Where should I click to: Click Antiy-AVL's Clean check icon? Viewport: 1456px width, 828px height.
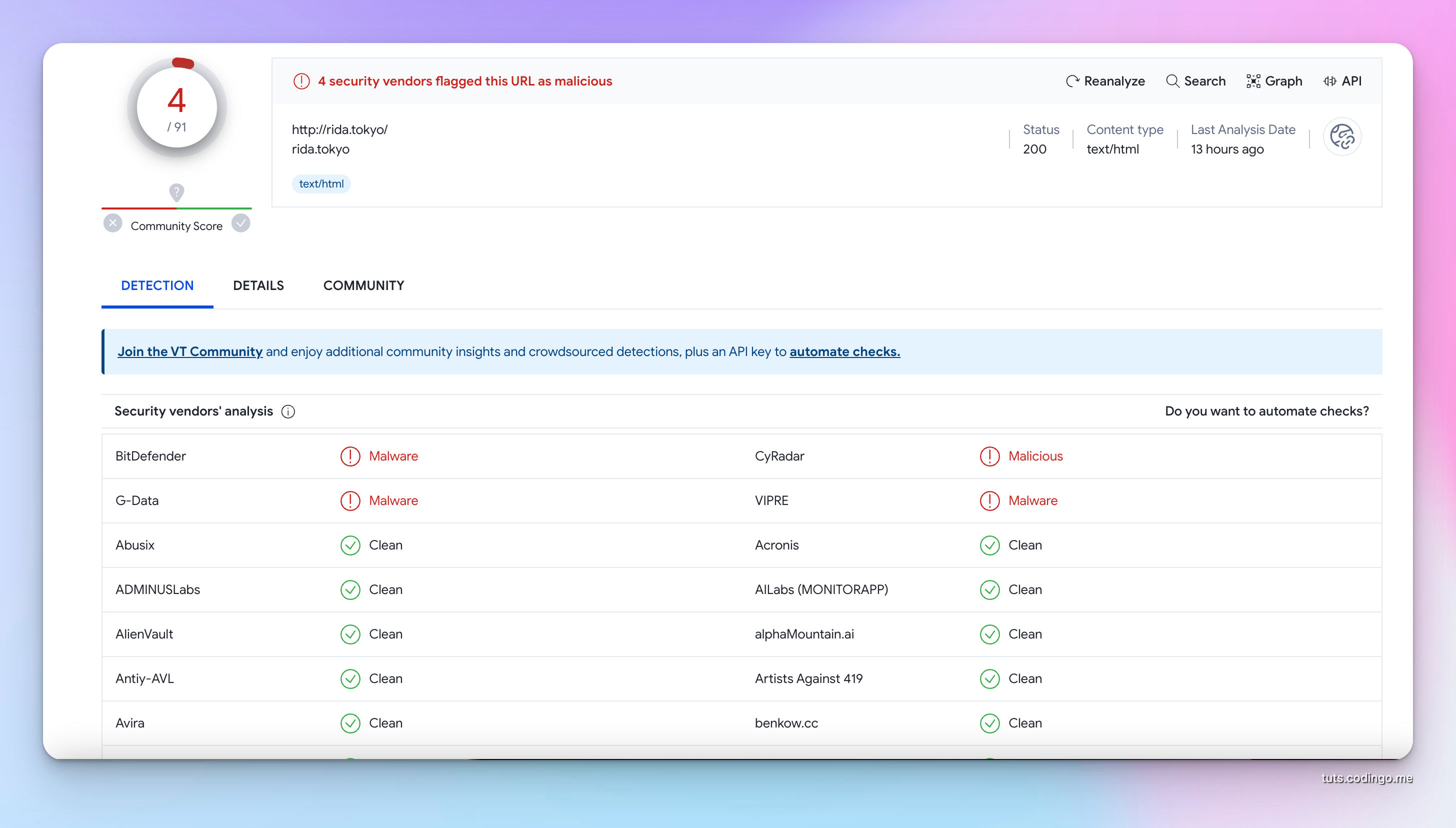[350, 678]
